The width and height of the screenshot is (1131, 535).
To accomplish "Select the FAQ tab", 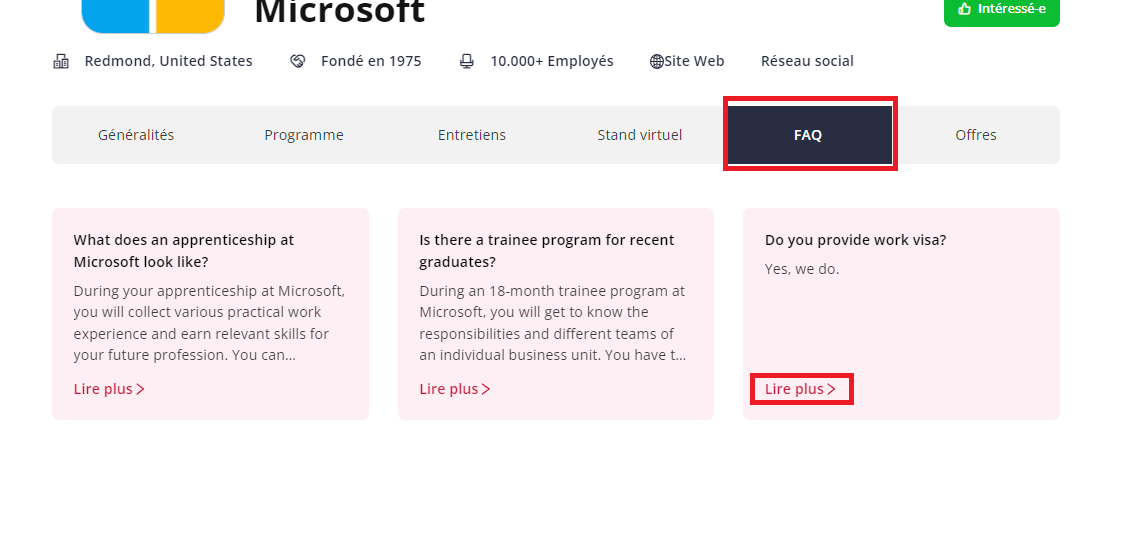I will [808, 135].
